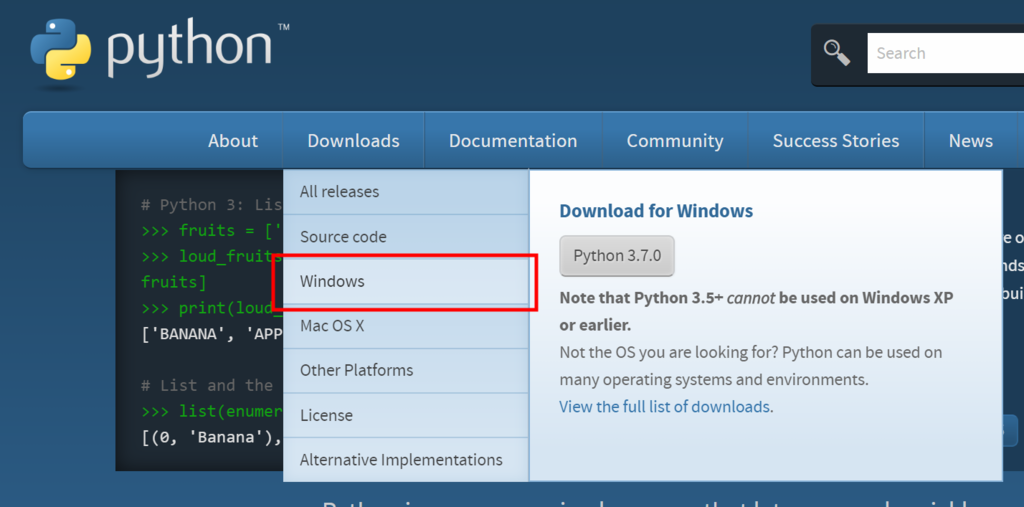Click the ">>> print(loud_" code line
This screenshot has height=507, width=1024.
click(x=212, y=308)
